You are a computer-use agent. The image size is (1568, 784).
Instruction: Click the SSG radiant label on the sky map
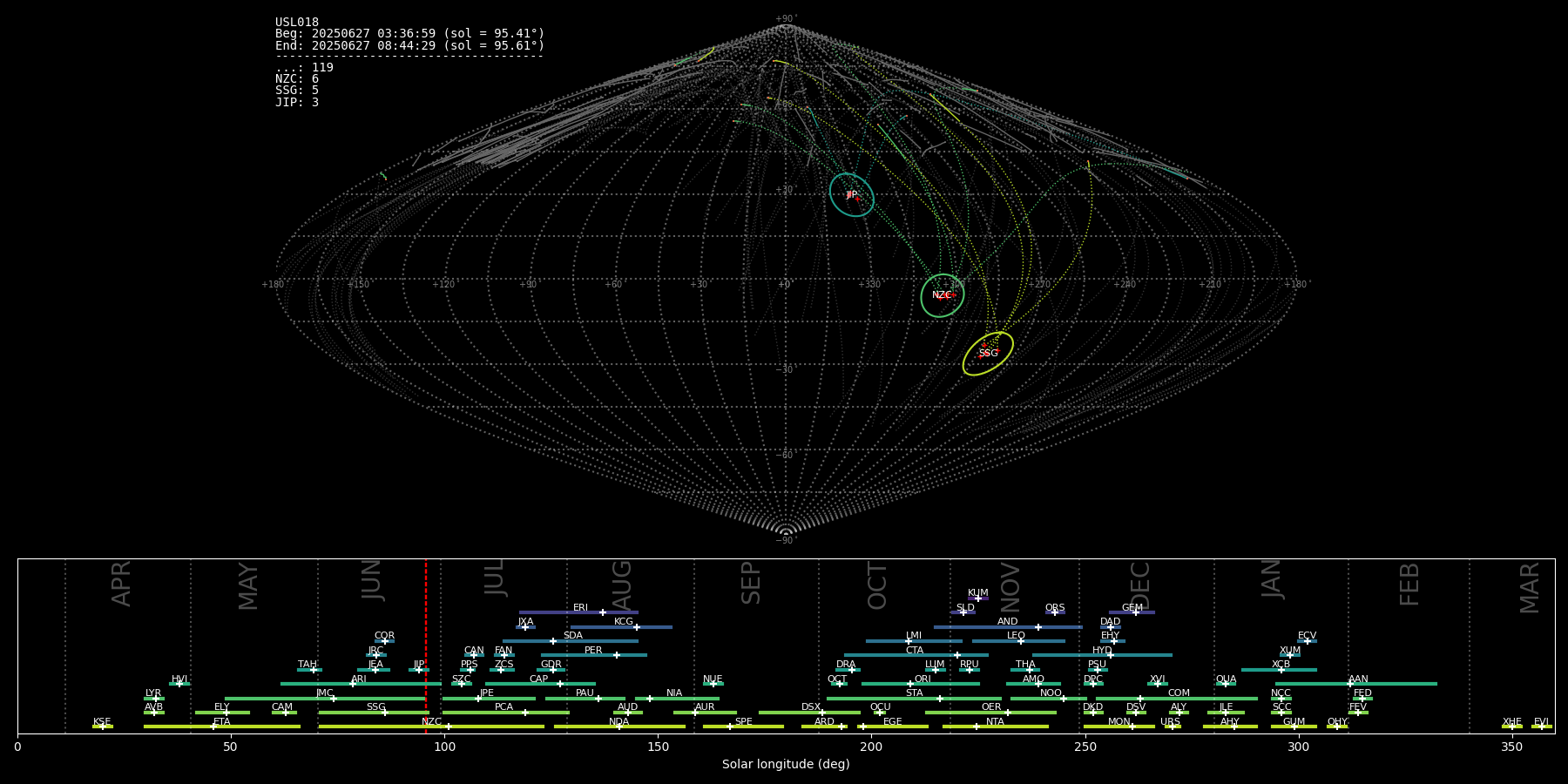click(988, 354)
